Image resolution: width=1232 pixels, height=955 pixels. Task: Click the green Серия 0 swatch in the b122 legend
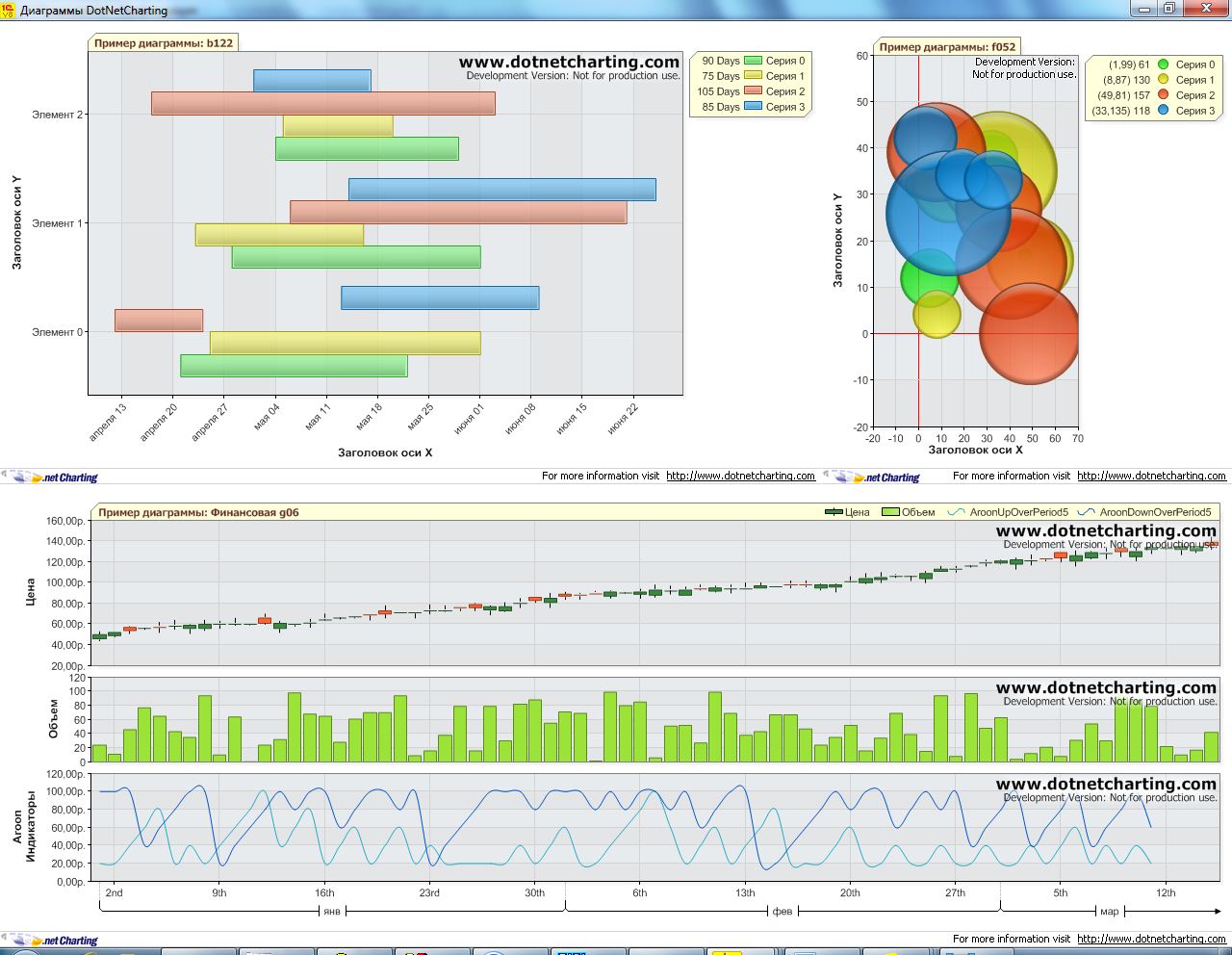click(x=753, y=61)
